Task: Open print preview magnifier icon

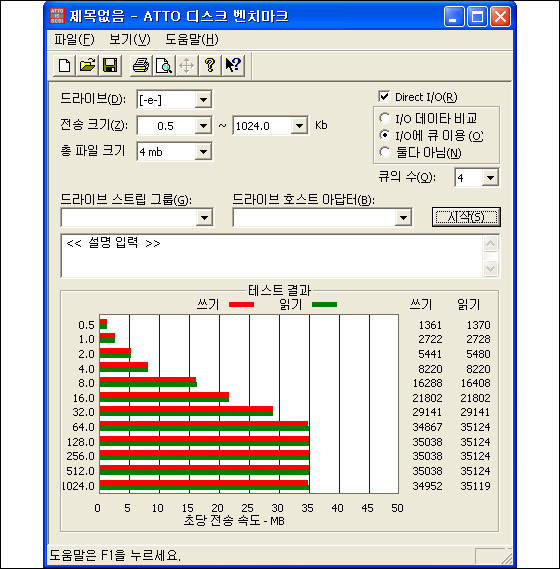Action: (x=164, y=66)
